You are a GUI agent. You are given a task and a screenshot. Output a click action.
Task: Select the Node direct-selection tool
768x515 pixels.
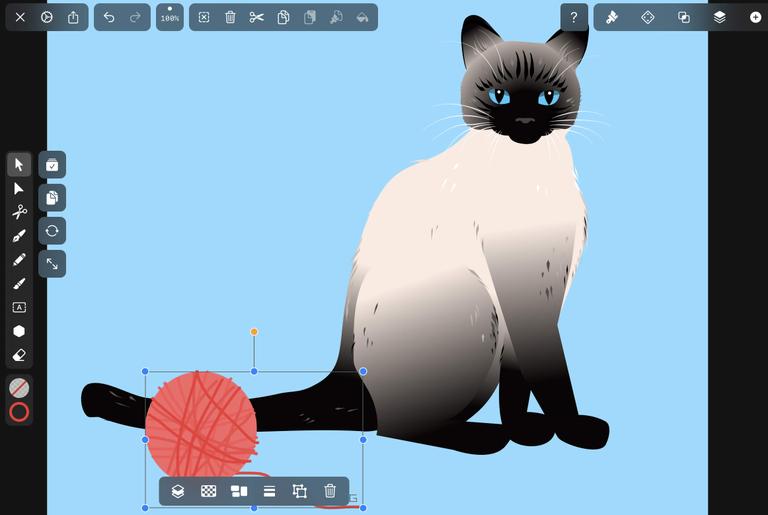(x=19, y=189)
